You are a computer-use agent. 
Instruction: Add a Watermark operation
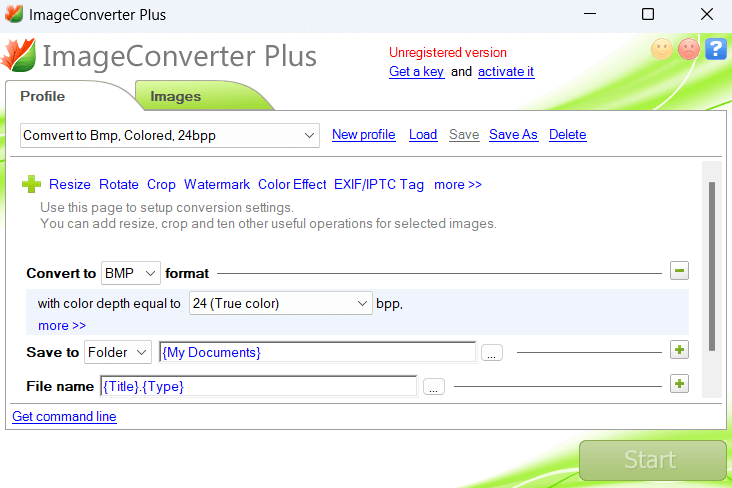pyautogui.click(x=217, y=184)
